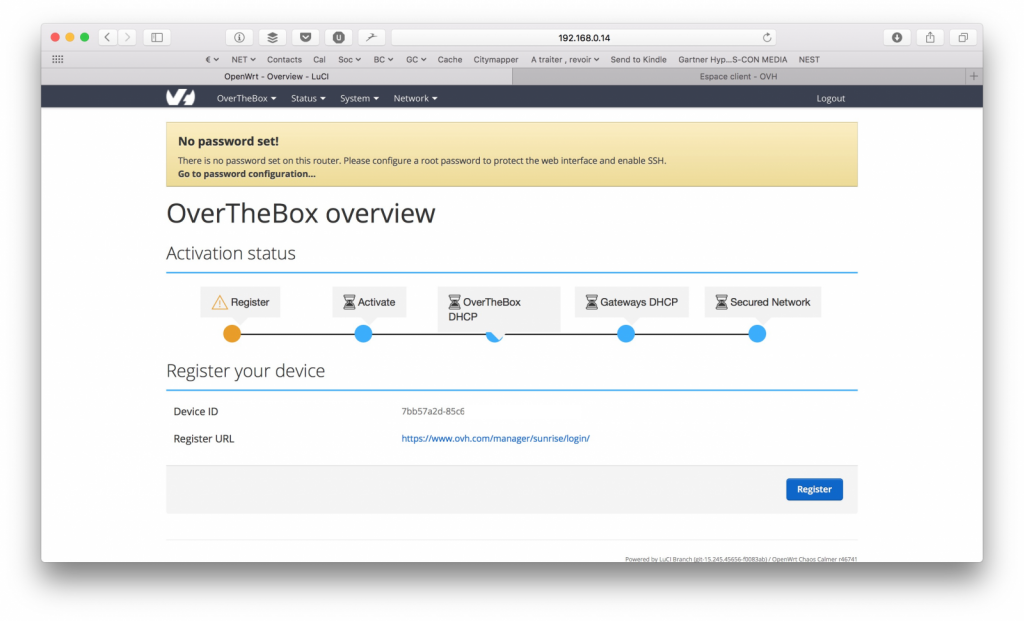Expand the € bookmarks folder
The width and height of the screenshot is (1024, 621).
212,59
